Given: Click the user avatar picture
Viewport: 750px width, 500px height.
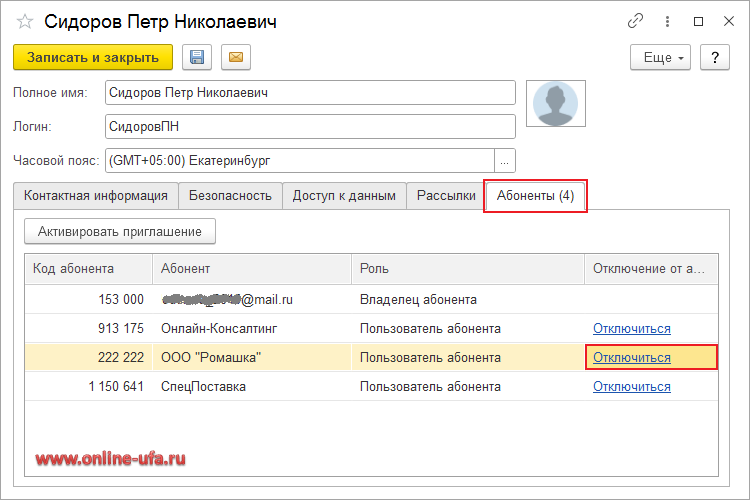Looking at the screenshot, I should point(555,104).
